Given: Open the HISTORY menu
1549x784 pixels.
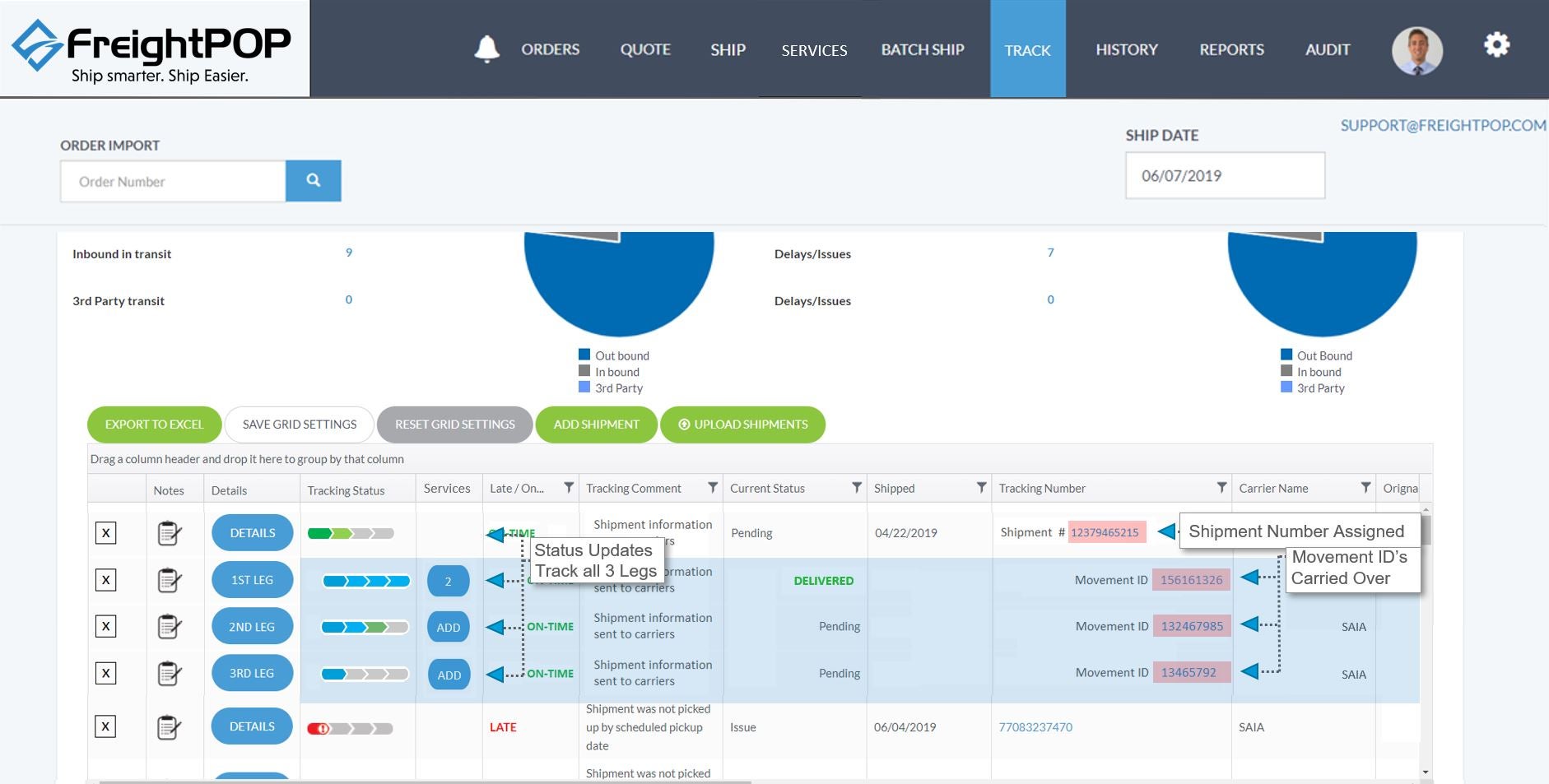Looking at the screenshot, I should 1127,49.
